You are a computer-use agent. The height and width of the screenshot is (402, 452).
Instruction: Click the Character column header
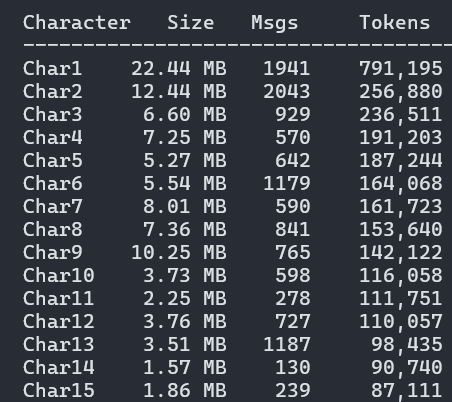[77, 23]
